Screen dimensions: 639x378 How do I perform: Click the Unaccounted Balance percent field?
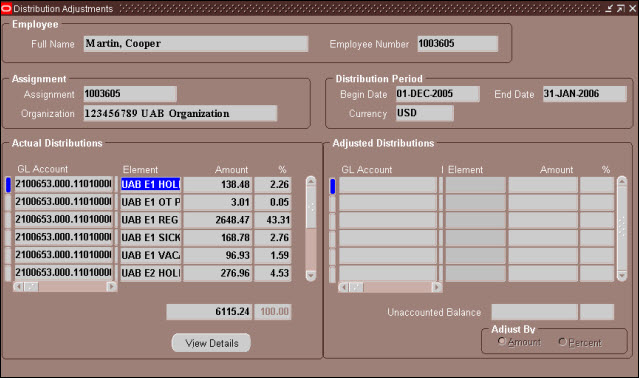click(597, 312)
